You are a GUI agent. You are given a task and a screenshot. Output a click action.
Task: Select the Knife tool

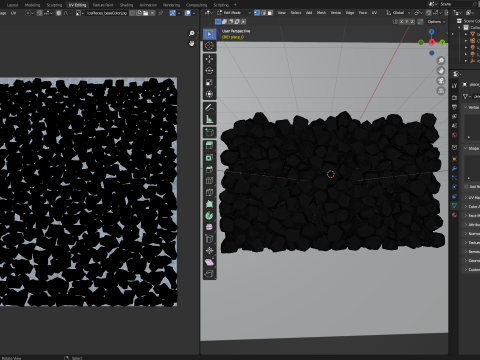pyautogui.click(x=209, y=192)
